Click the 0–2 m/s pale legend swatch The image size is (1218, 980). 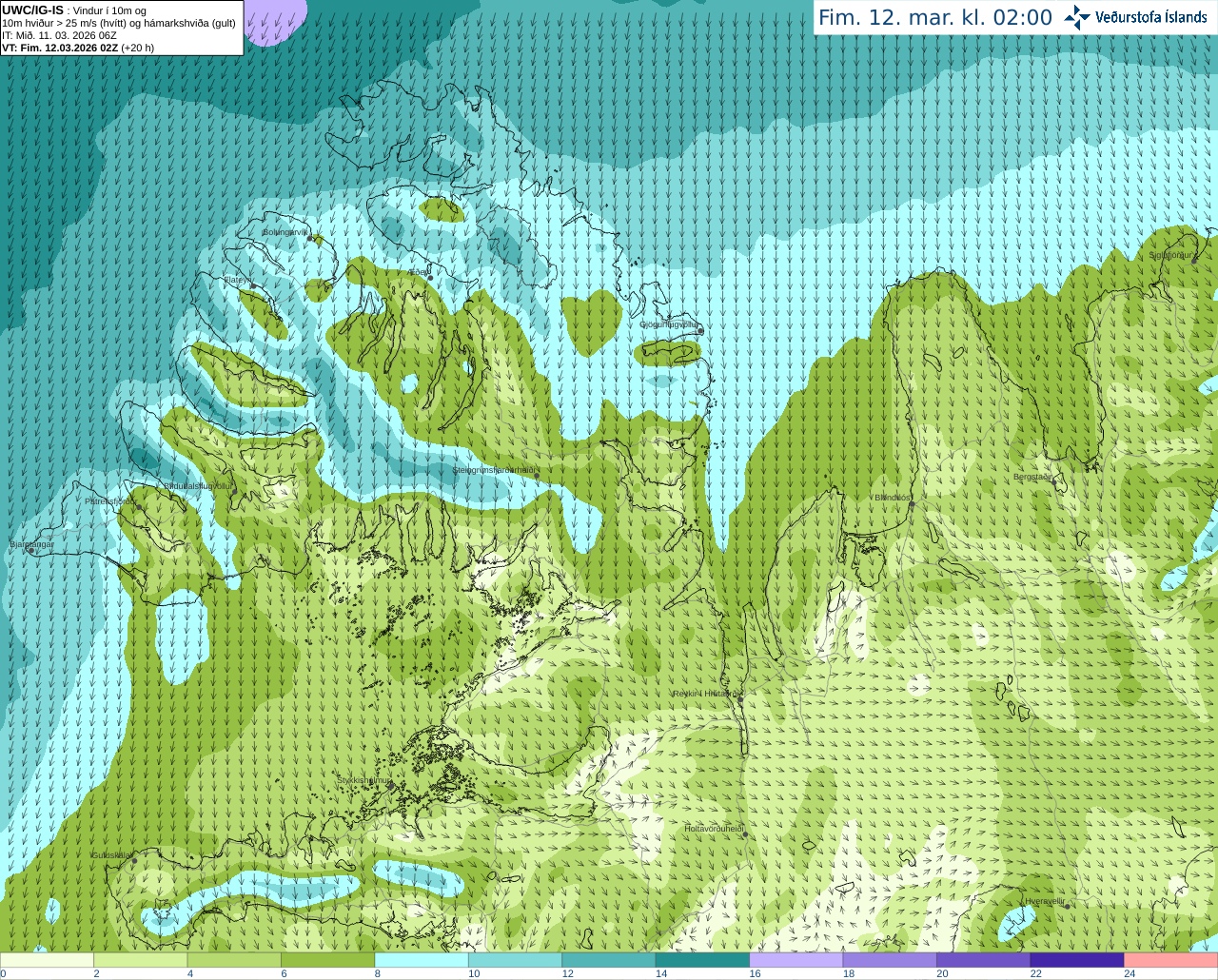(x=47, y=960)
